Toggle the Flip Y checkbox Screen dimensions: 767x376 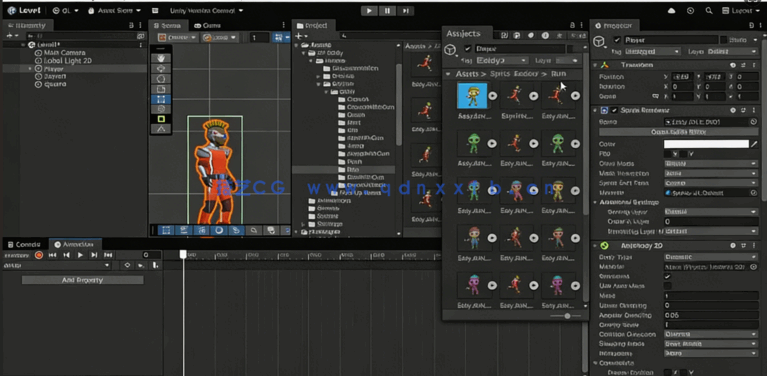[x=684, y=154]
